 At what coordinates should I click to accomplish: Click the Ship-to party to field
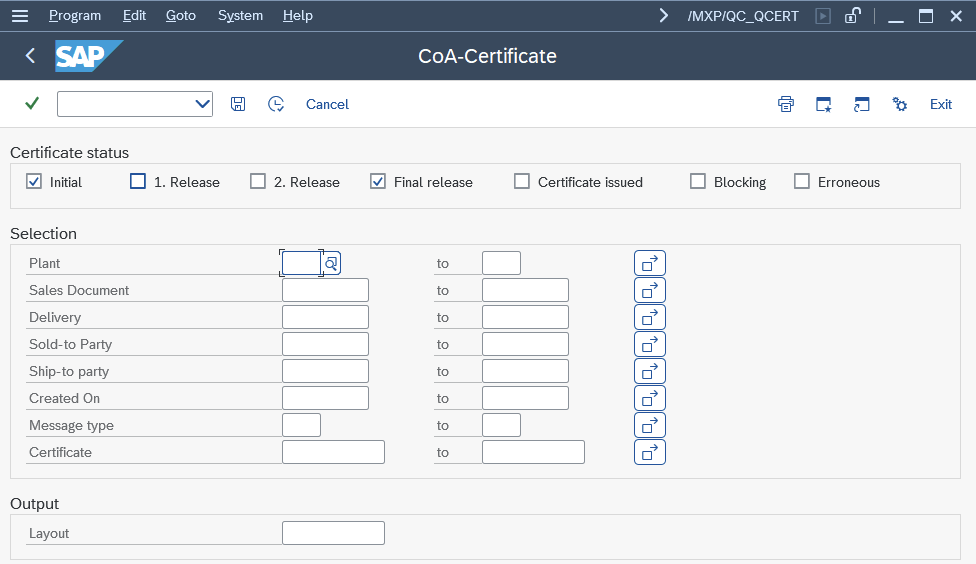click(x=525, y=372)
